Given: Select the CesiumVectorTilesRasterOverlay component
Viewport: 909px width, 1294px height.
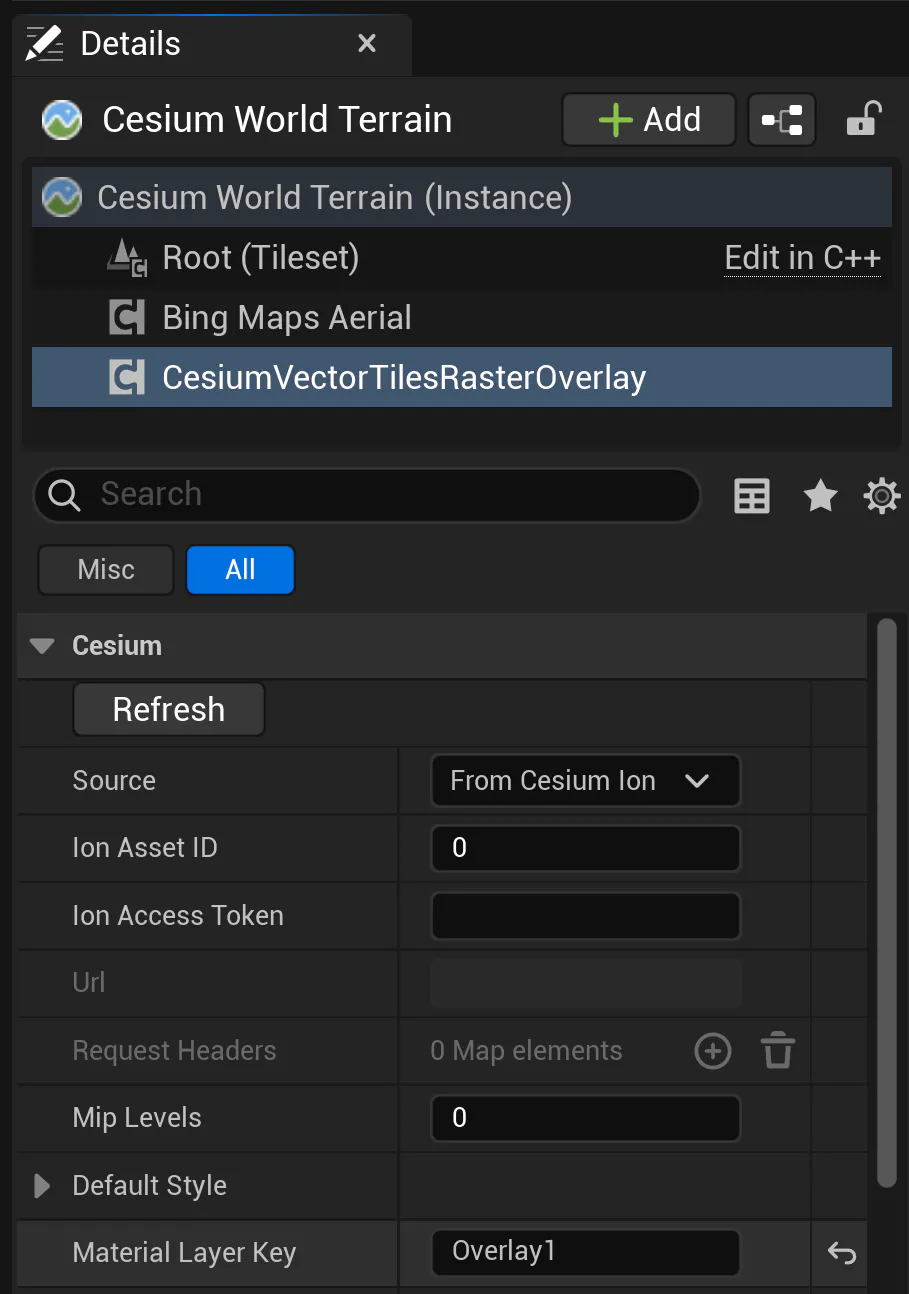Looking at the screenshot, I should (462, 377).
